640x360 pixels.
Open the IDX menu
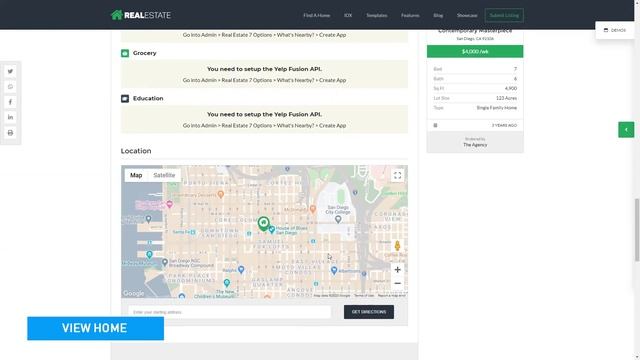pyautogui.click(x=348, y=16)
